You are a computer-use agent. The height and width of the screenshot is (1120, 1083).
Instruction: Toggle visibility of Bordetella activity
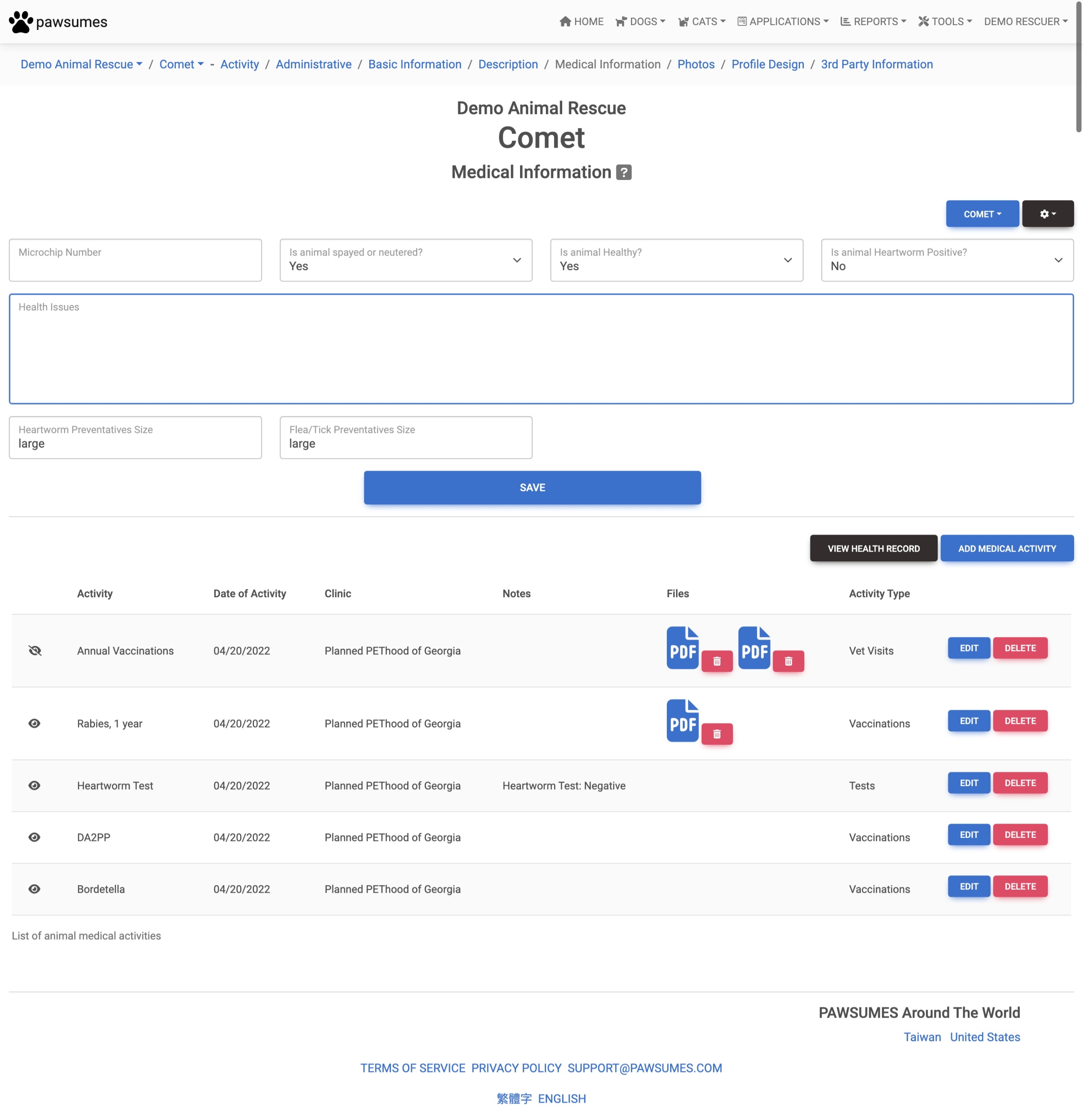34,889
